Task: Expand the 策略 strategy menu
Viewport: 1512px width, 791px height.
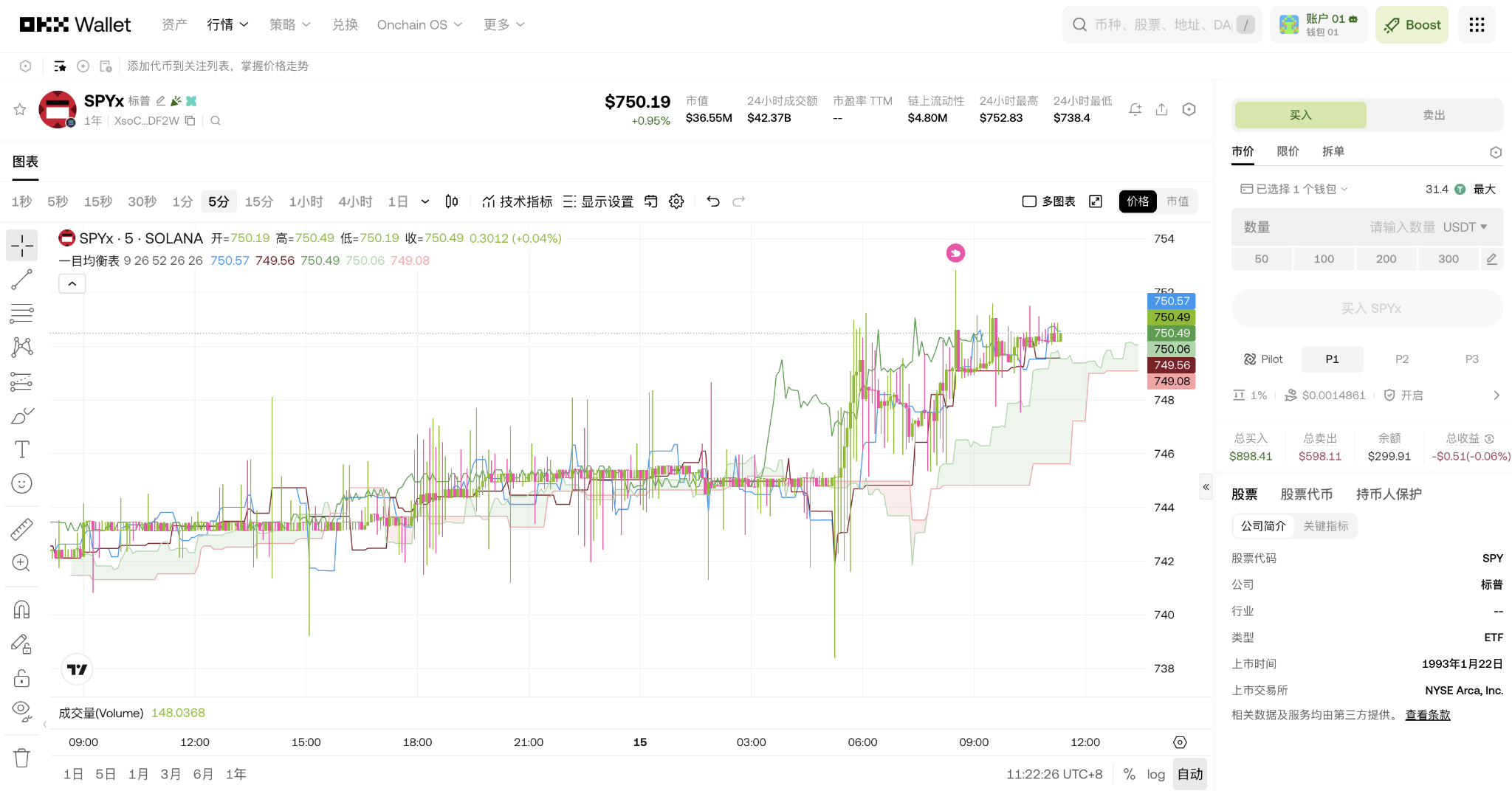Action: tap(289, 25)
